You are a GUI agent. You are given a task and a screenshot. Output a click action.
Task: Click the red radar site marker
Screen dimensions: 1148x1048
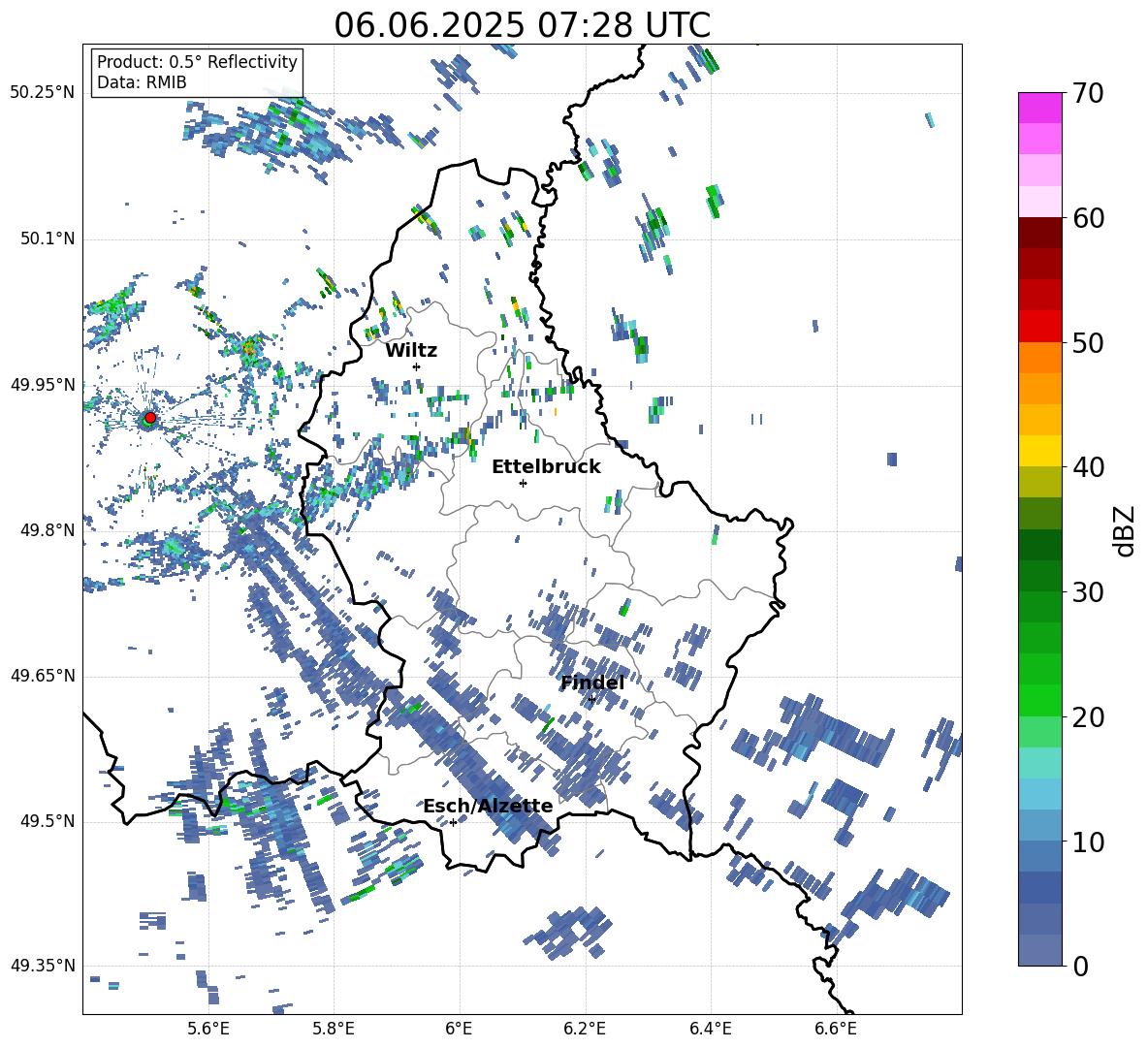[150, 418]
